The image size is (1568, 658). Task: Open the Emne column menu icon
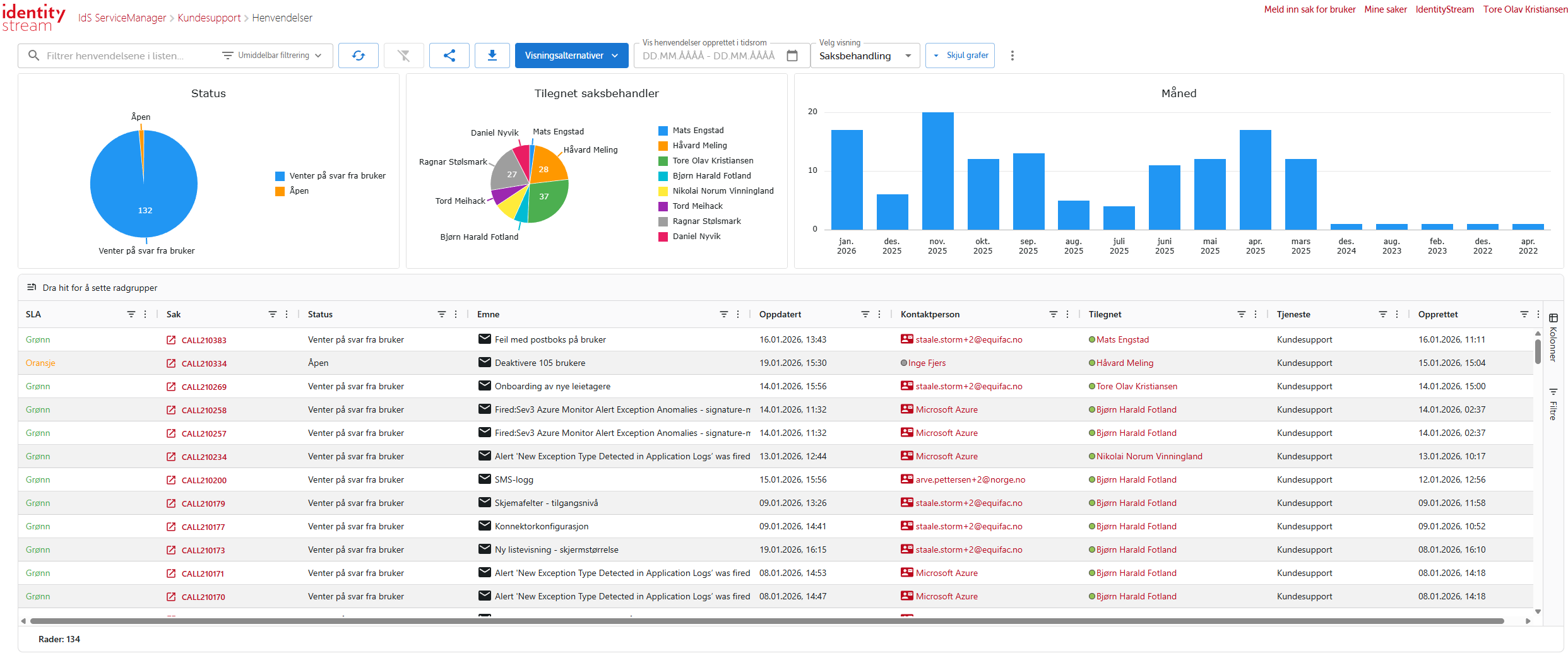(x=738, y=314)
